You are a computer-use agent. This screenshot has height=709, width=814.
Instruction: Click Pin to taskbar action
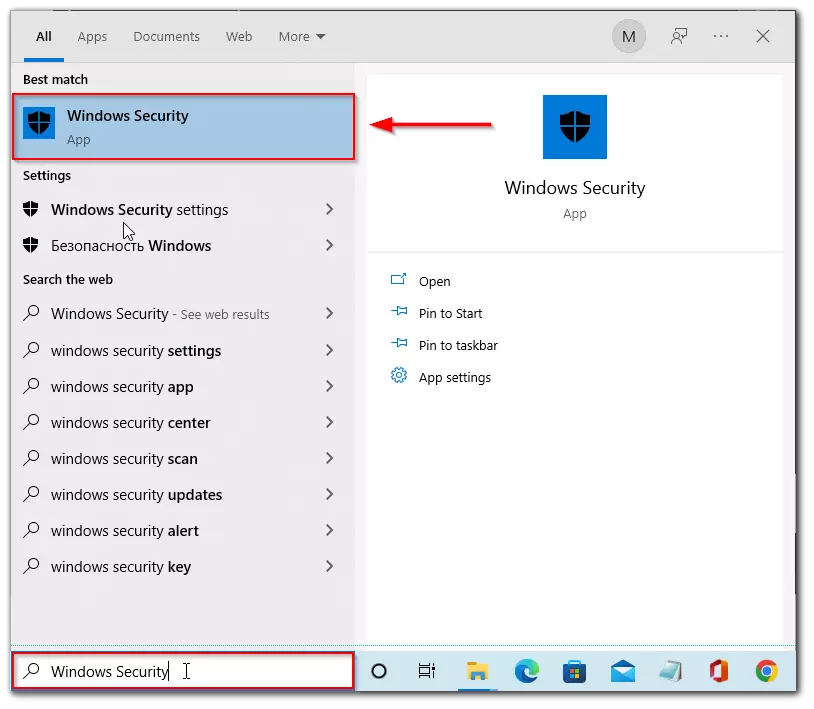click(x=458, y=346)
